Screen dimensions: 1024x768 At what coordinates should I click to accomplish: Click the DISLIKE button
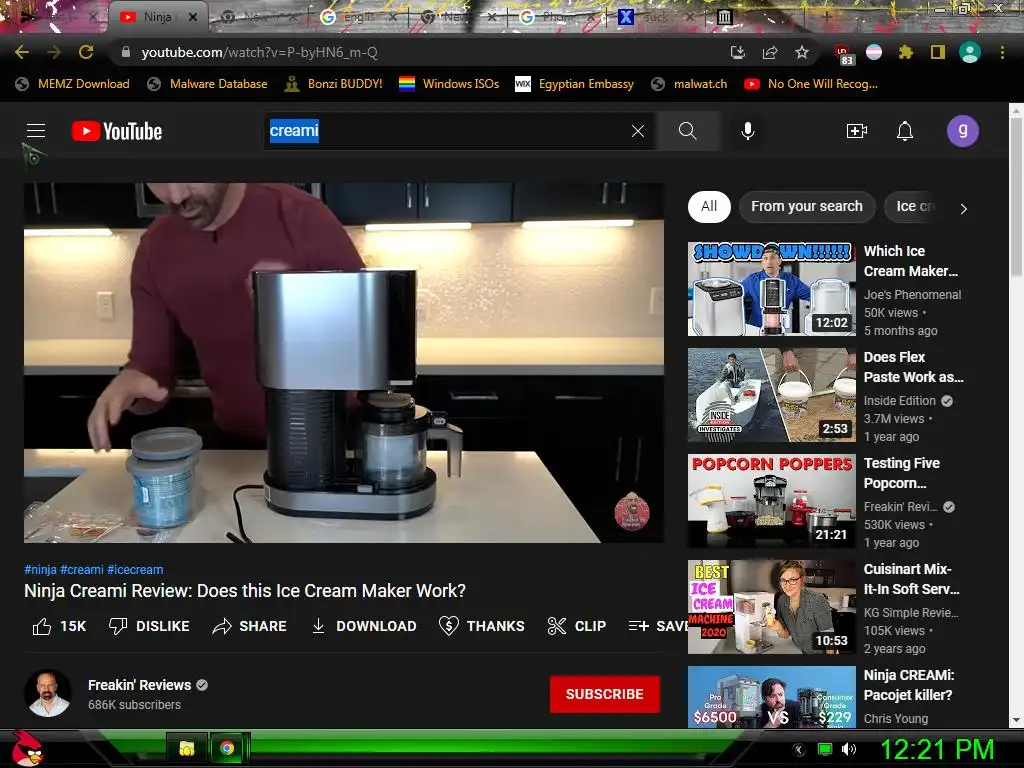tap(149, 626)
